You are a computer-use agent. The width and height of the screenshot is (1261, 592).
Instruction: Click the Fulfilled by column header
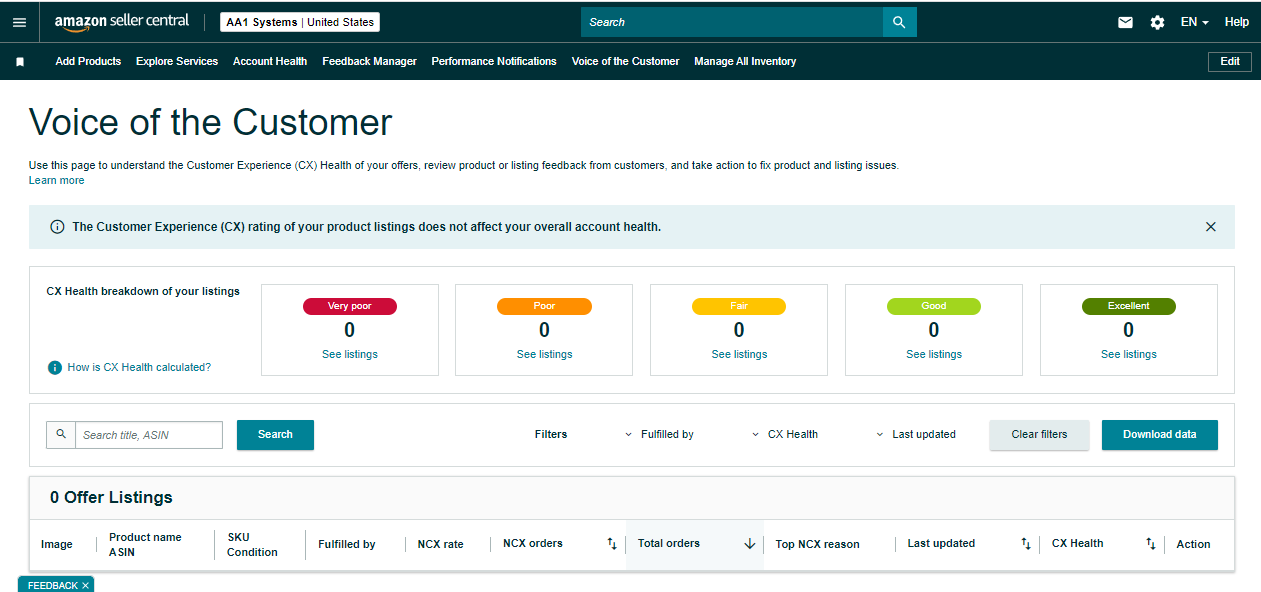tap(347, 545)
